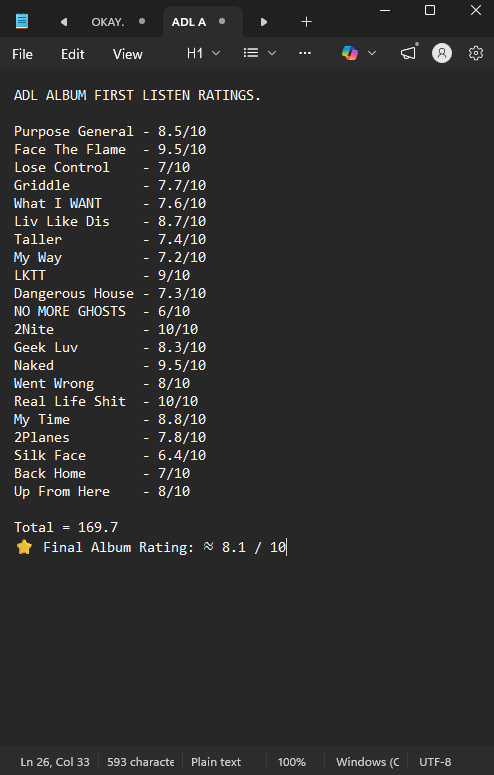Image resolution: width=494 pixels, height=775 pixels.
Task: Click the line 'Lose Control - 7/10'
Action: point(102,168)
